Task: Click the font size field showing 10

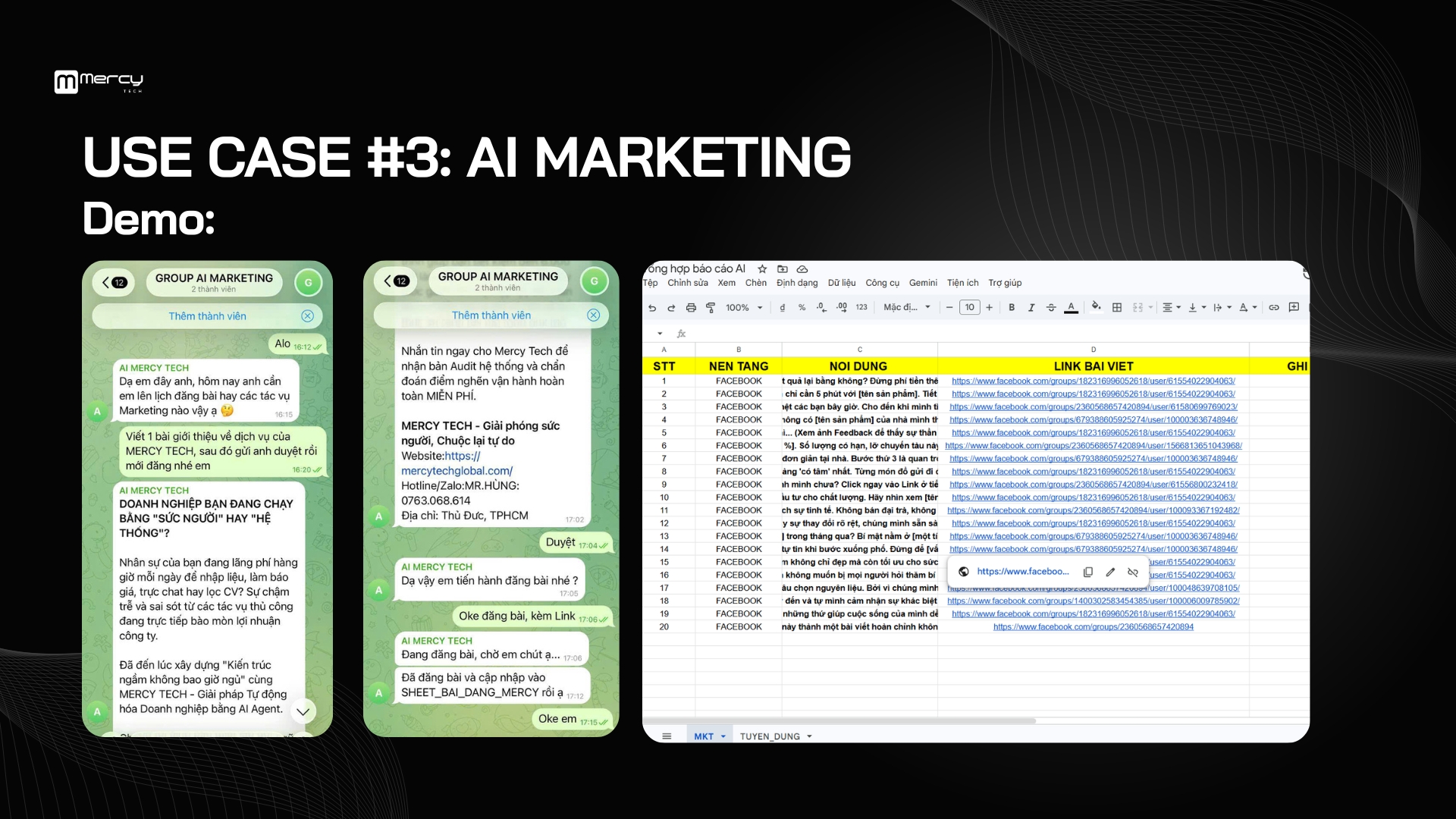Action: [970, 308]
